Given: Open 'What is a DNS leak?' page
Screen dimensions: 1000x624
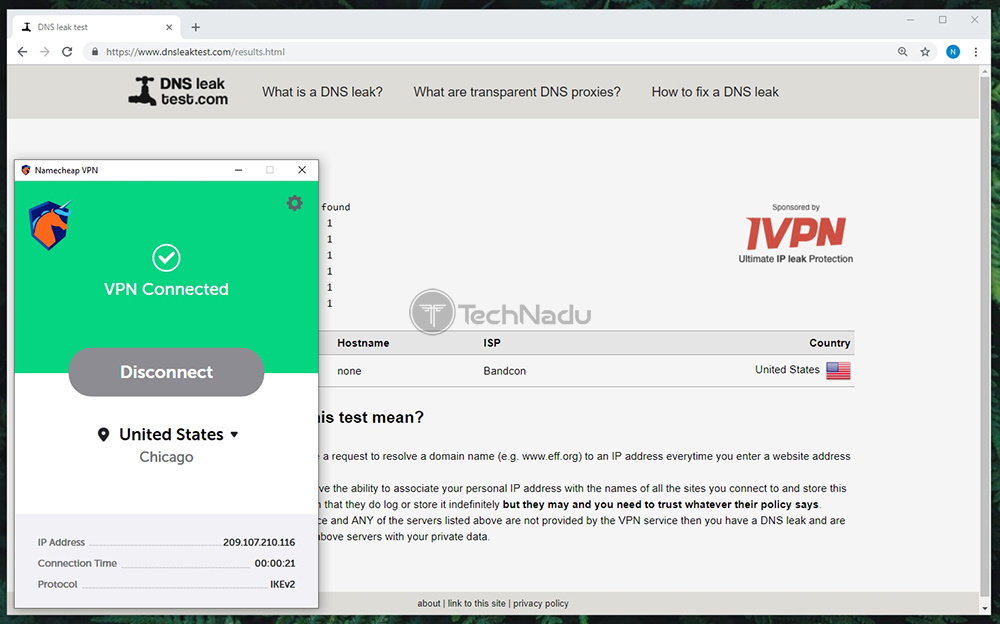Looking at the screenshot, I should click(322, 92).
